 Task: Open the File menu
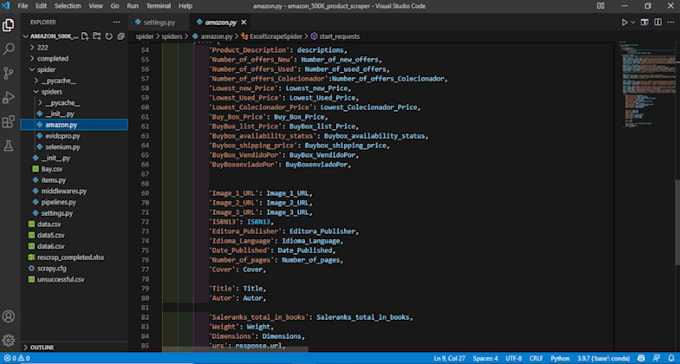23,6
